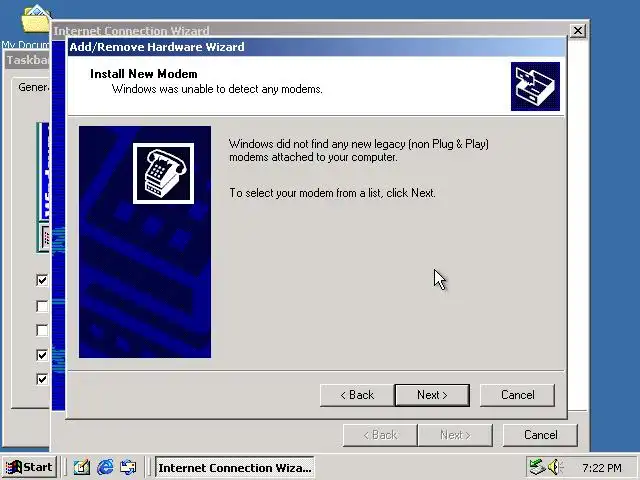Launch Internet Explorer from Quick Launch

click(105, 467)
